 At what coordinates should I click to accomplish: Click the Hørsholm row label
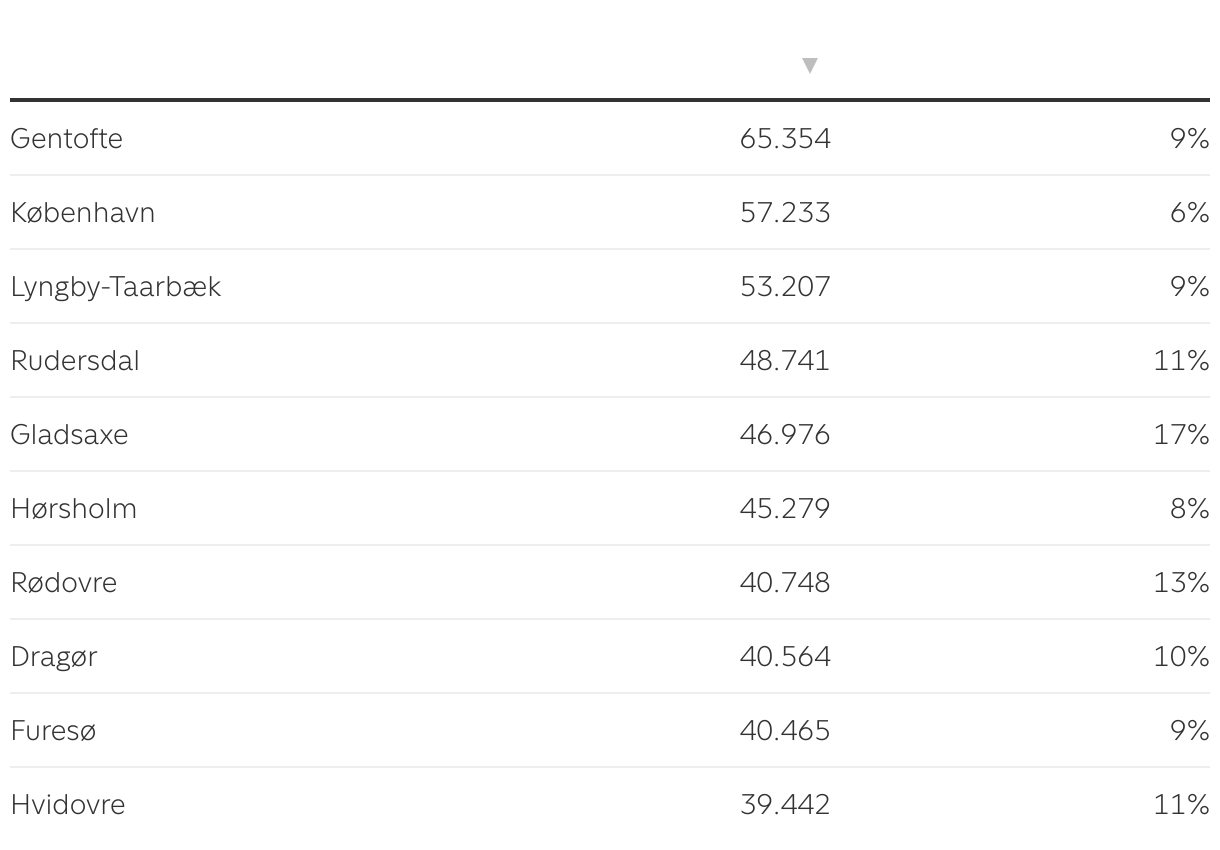click(74, 508)
